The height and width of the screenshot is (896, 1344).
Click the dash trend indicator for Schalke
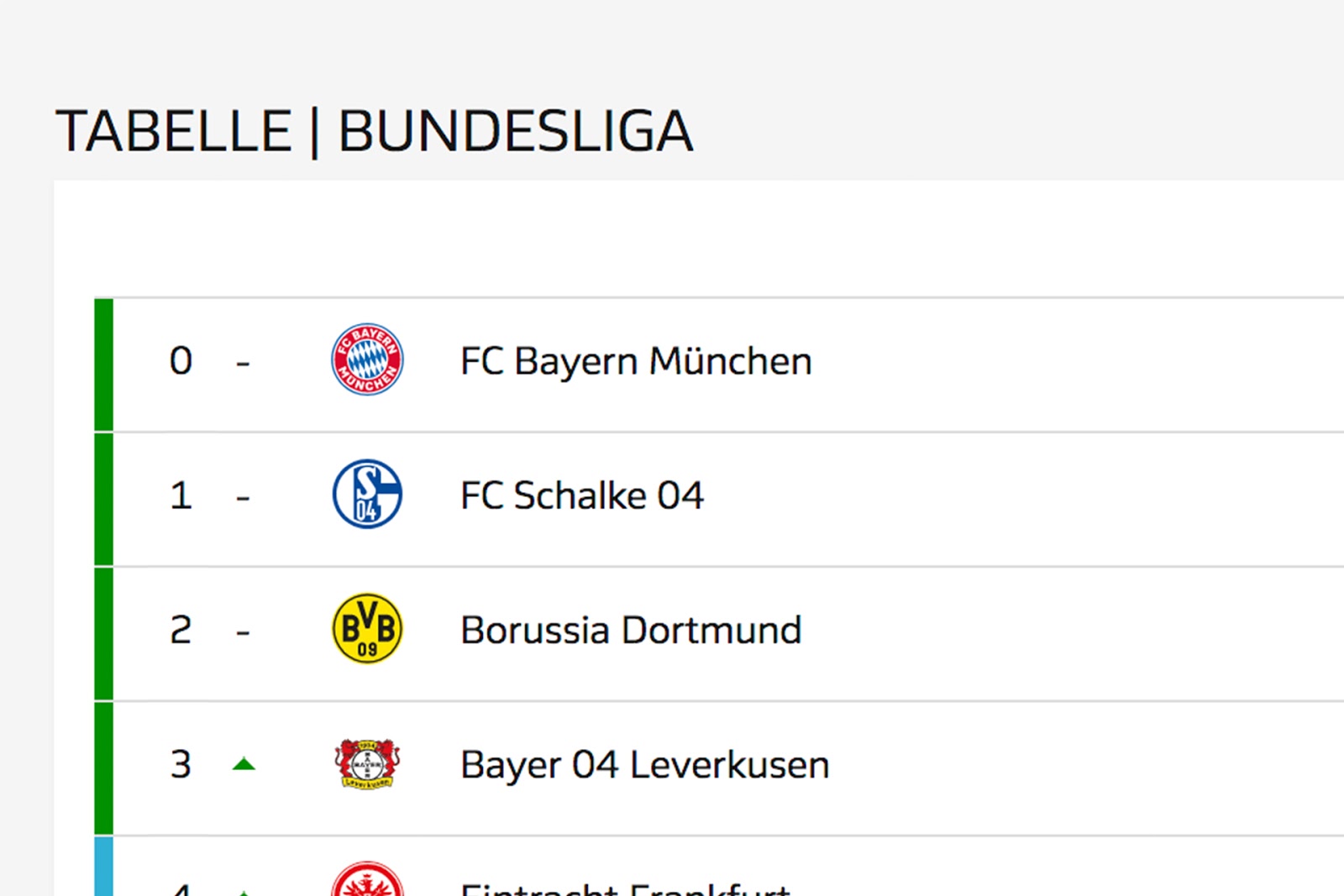[x=243, y=498]
